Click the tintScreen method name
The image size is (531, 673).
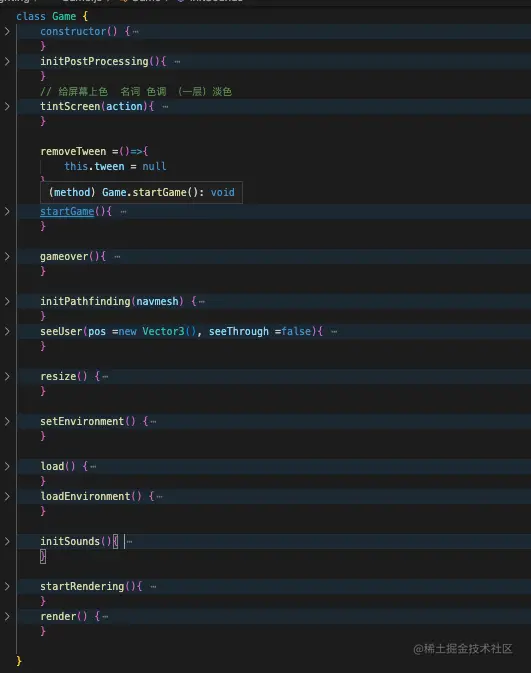70,106
